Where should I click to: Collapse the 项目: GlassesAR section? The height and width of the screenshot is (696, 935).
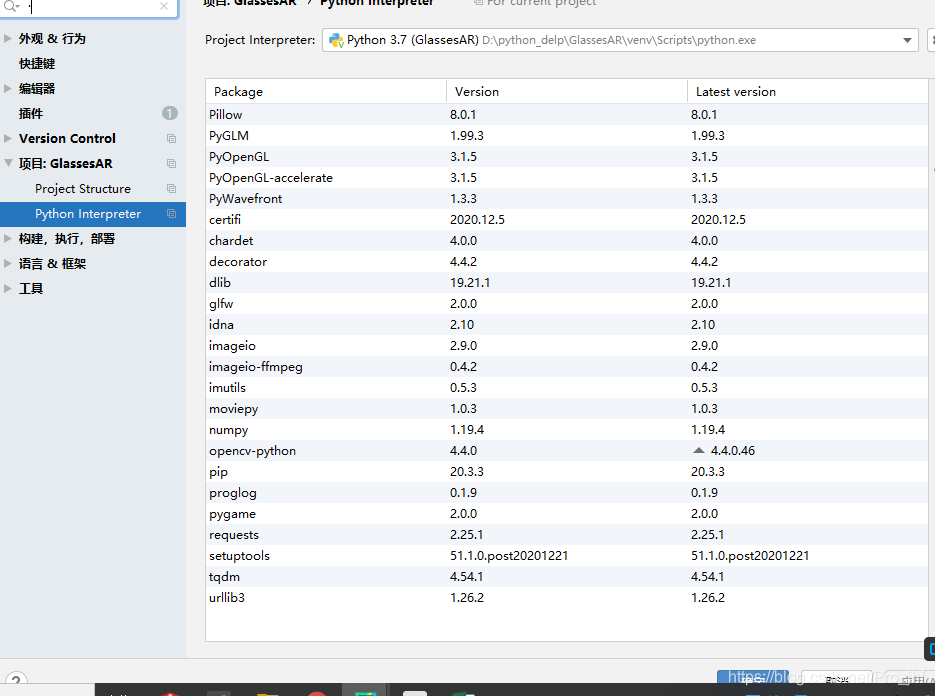(x=8, y=163)
